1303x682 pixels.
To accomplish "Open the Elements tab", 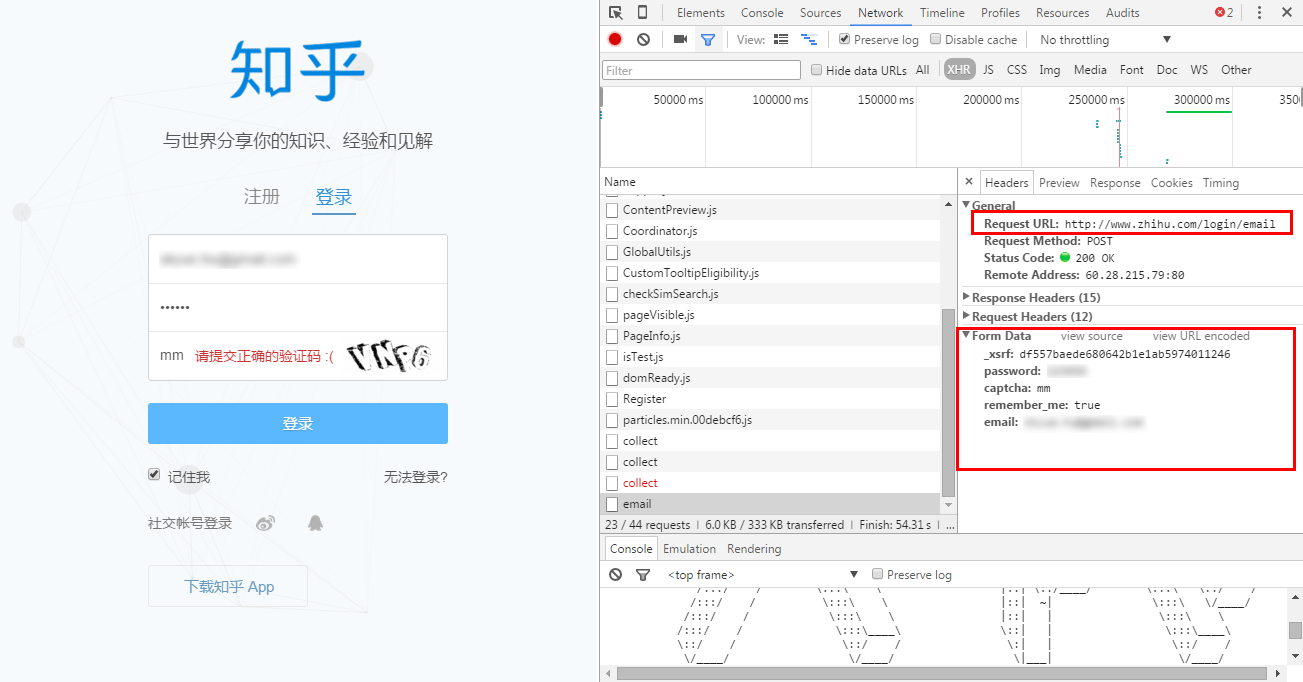I will (x=701, y=13).
